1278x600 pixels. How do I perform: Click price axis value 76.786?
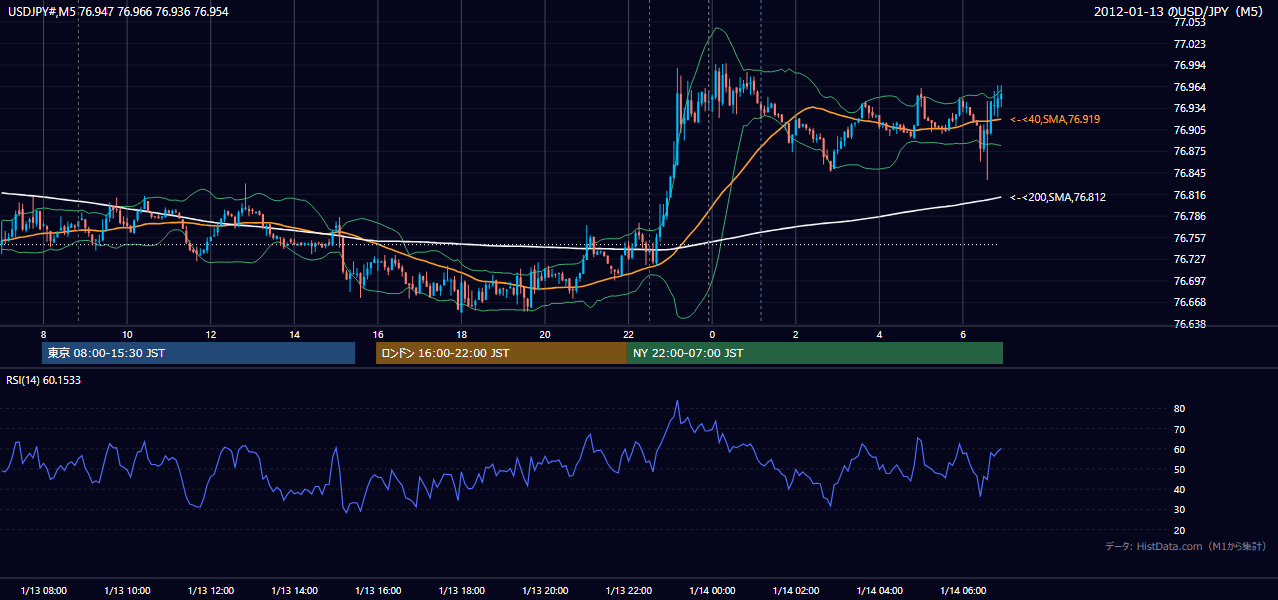pos(1188,216)
